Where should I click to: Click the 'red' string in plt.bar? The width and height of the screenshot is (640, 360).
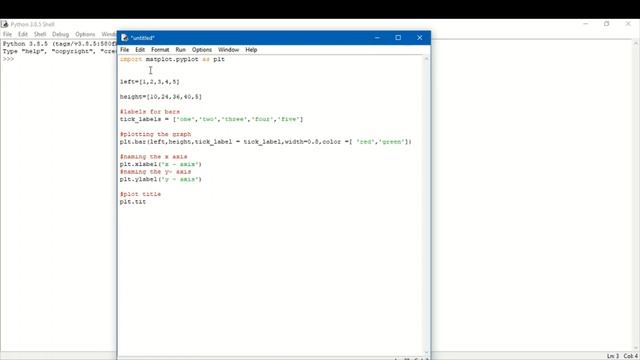coord(365,142)
